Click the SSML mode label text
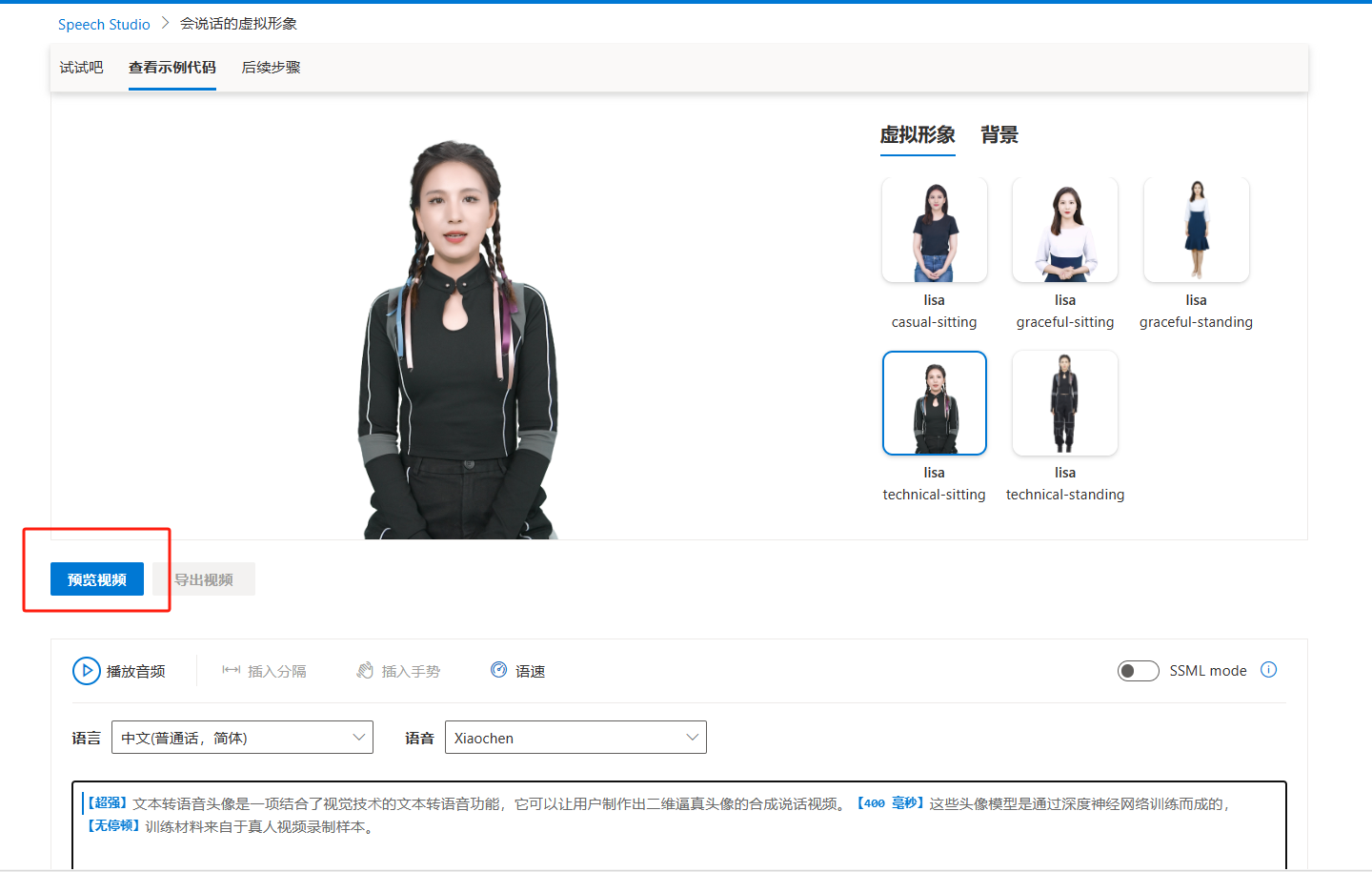 (1208, 671)
